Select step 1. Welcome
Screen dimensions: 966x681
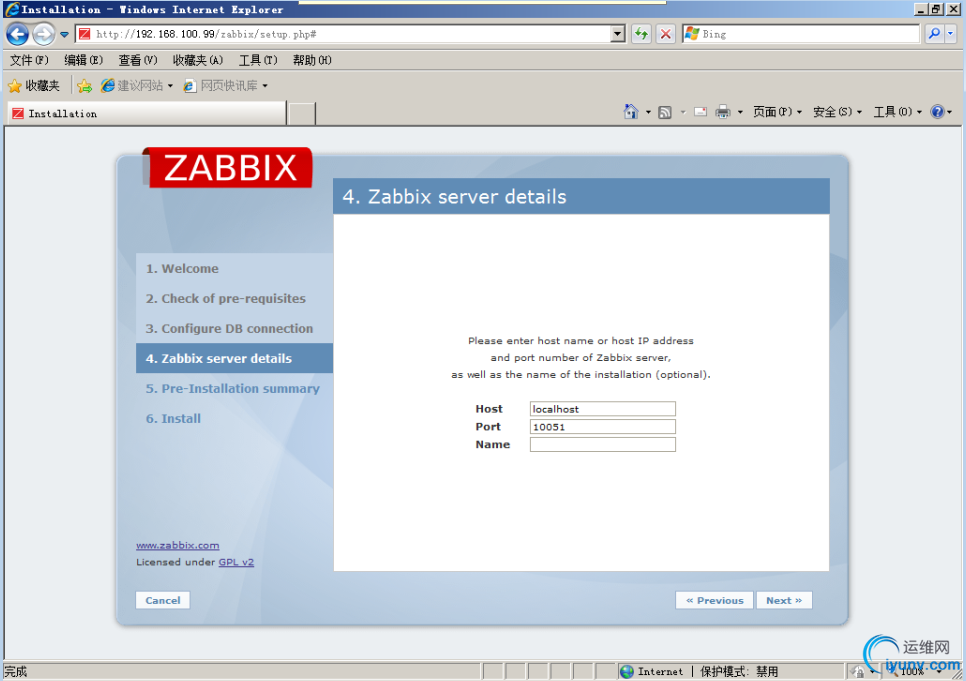pos(182,269)
